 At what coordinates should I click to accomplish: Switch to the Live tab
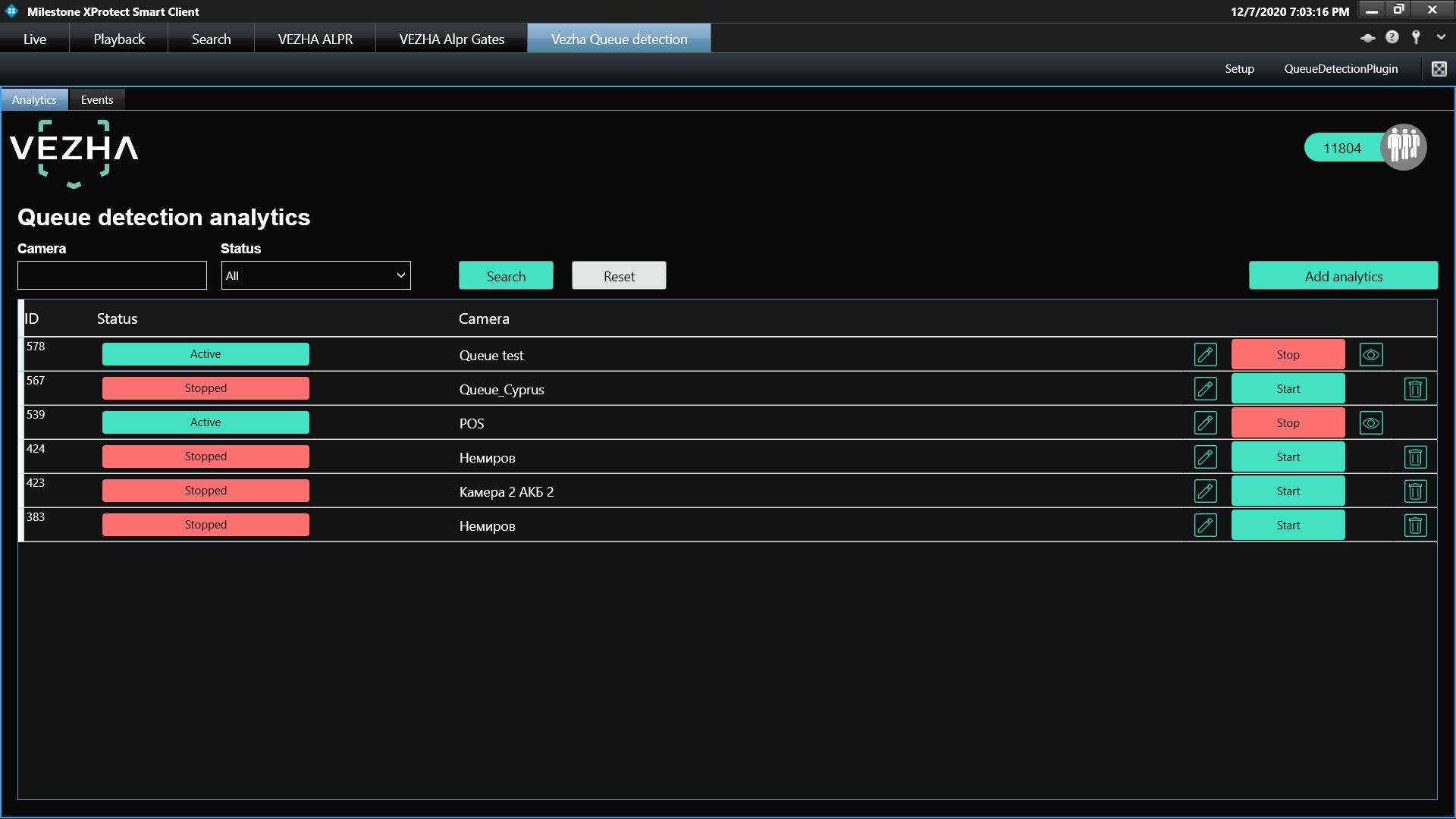click(x=35, y=39)
